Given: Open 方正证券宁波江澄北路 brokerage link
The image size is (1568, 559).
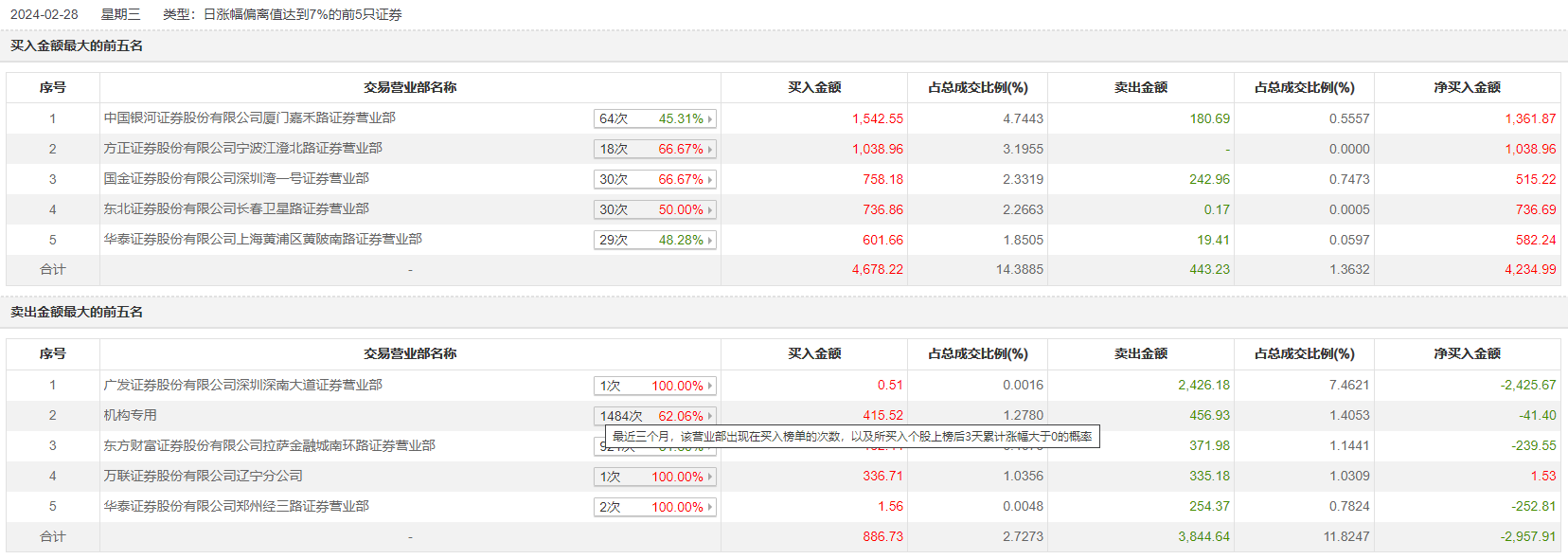Looking at the screenshot, I should (x=242, y=148).
